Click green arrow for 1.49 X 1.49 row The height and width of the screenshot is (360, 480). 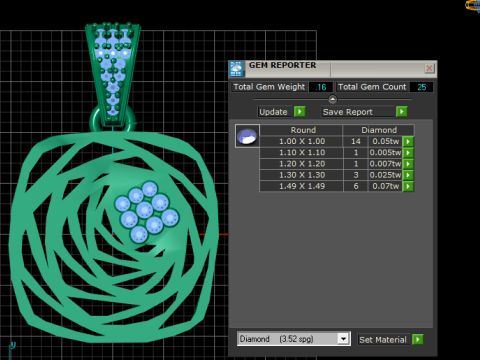pos(408,186)
